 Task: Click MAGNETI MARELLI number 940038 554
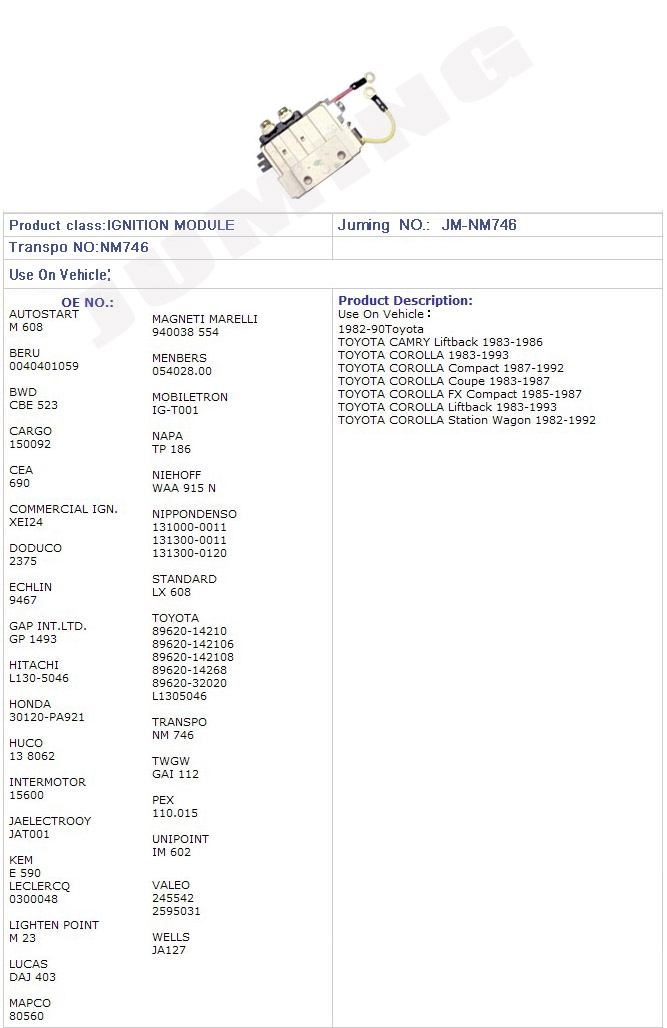tap(186, 332)
